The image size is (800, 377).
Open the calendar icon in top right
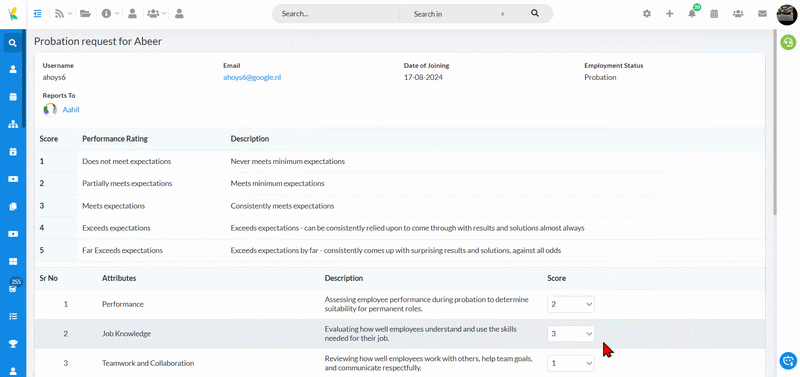(714, 14)
